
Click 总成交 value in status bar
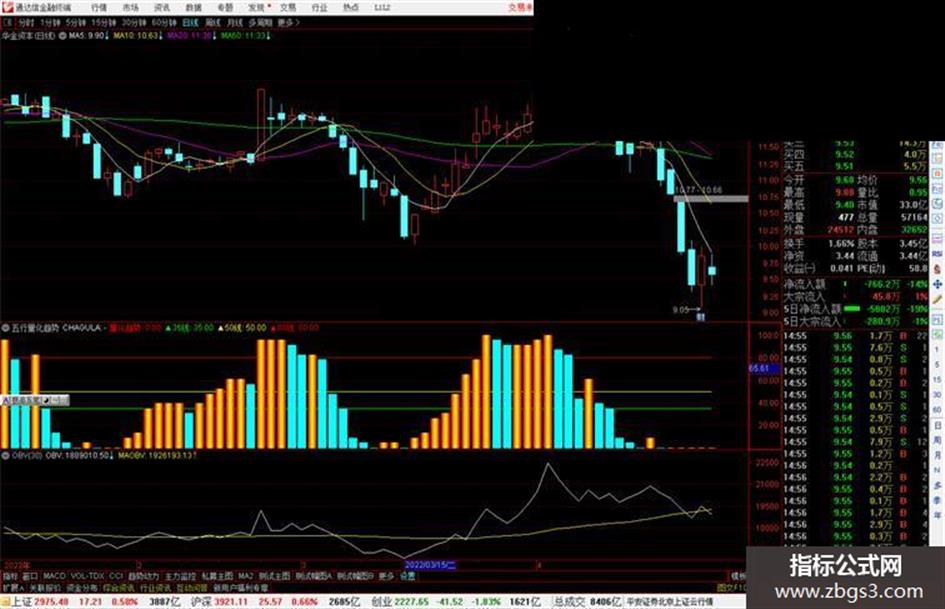coord(605,602)
